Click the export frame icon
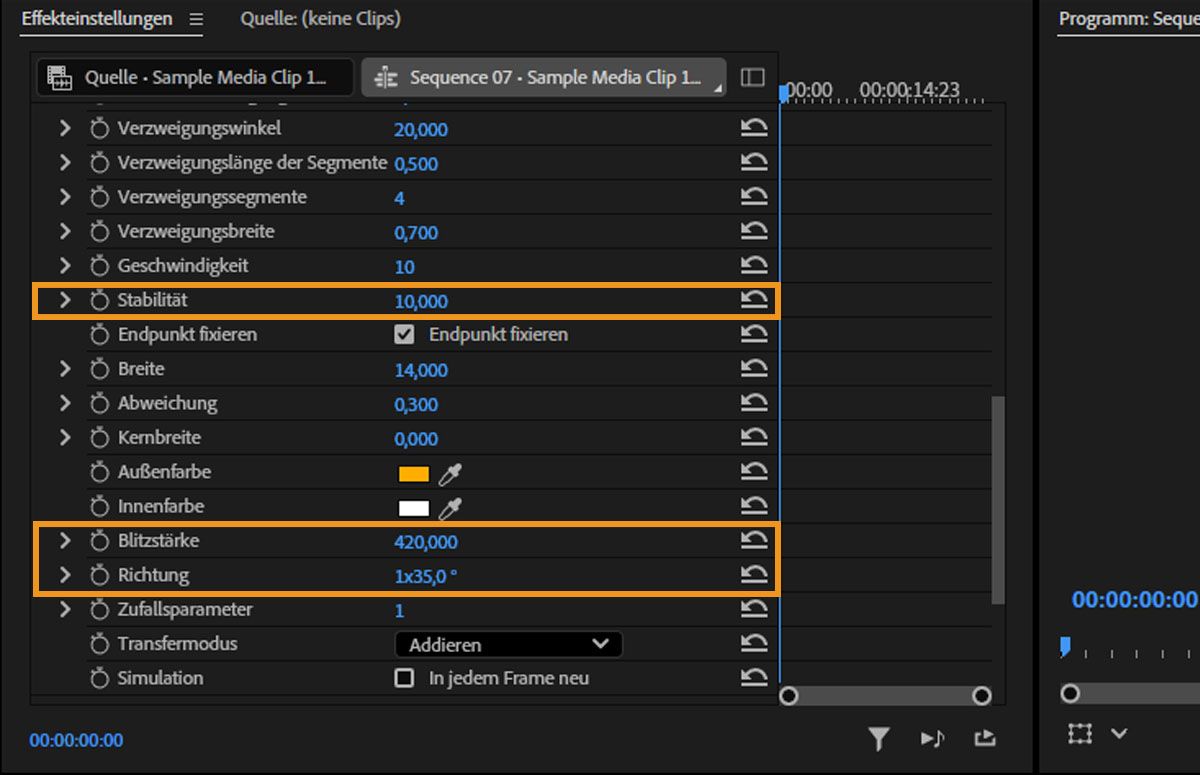Viewport: 1200px width, 775px height. (x=984, y=738)
